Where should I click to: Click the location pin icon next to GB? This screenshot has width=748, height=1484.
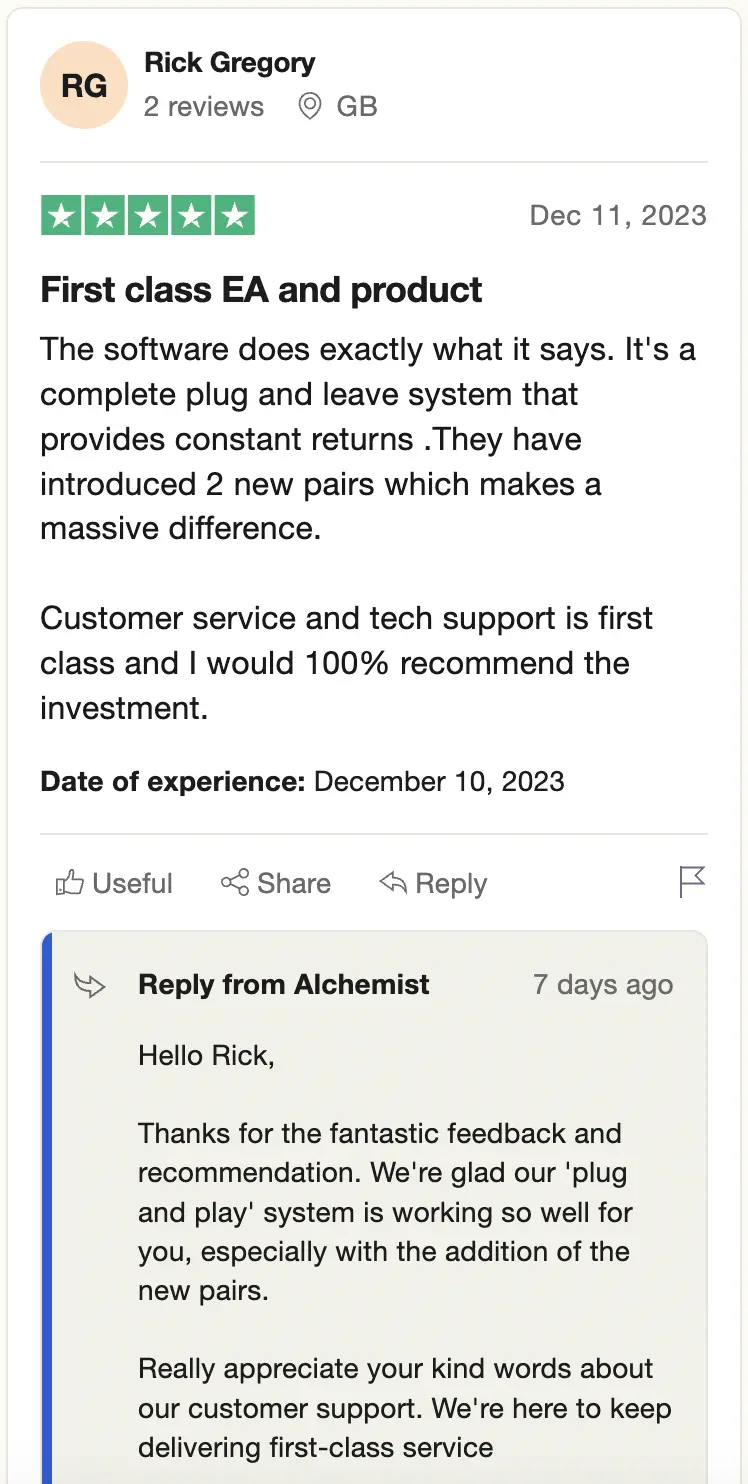[x=310, y=106]
